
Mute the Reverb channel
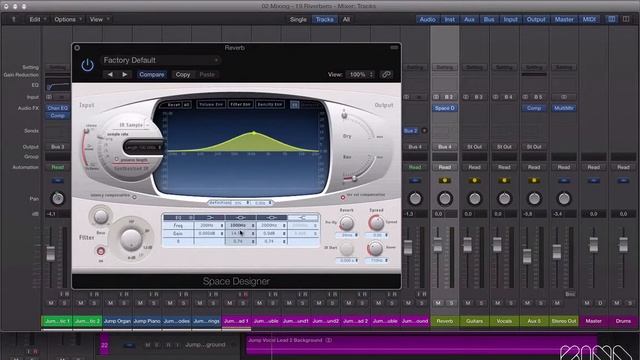click(x=438, y=303)
